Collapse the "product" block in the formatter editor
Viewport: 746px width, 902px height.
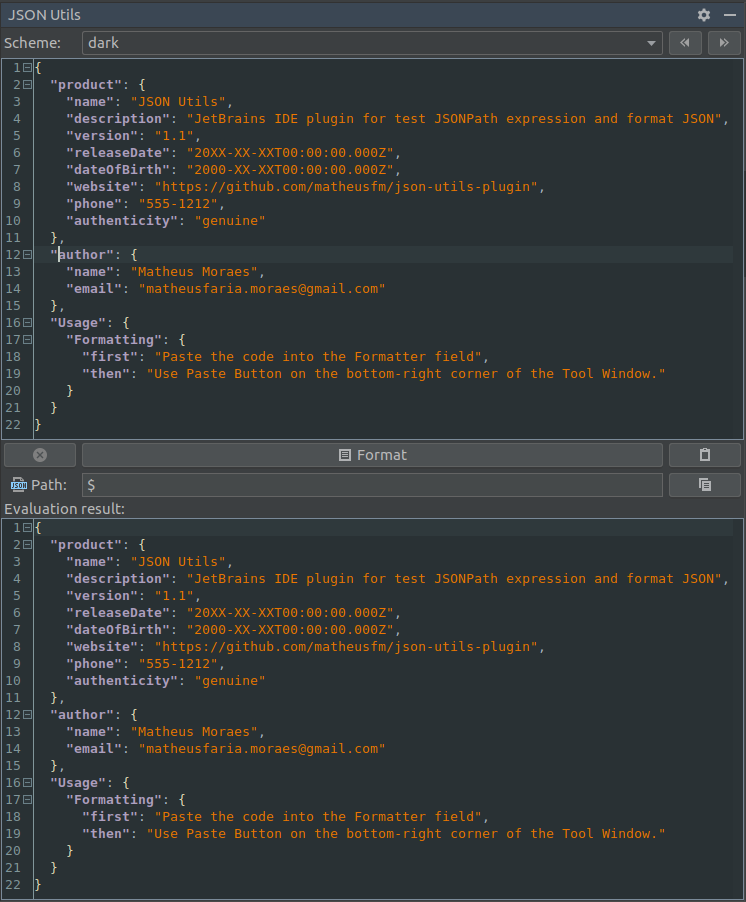(x=27, y=85)
